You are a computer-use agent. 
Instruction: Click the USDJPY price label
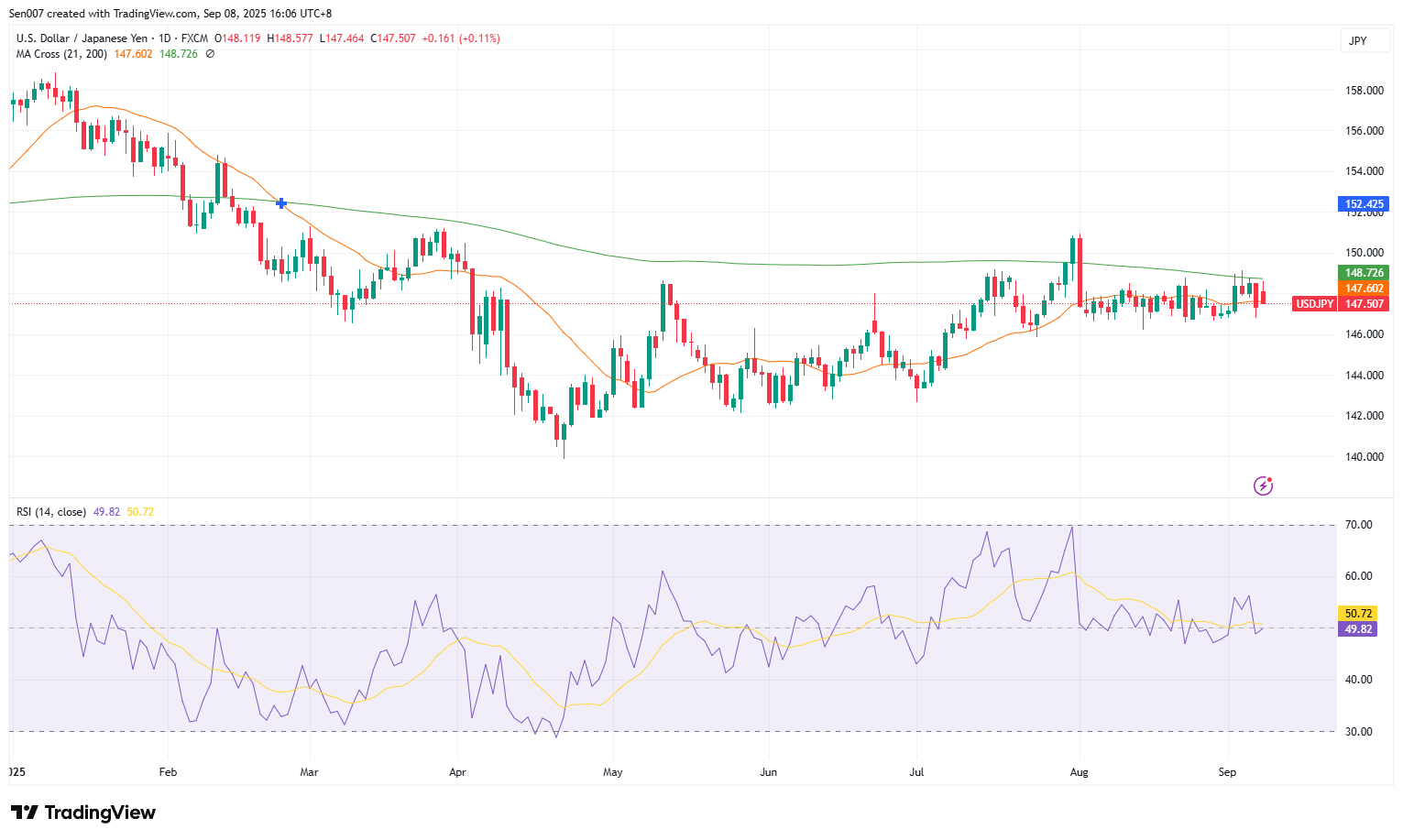point(1314,304)
